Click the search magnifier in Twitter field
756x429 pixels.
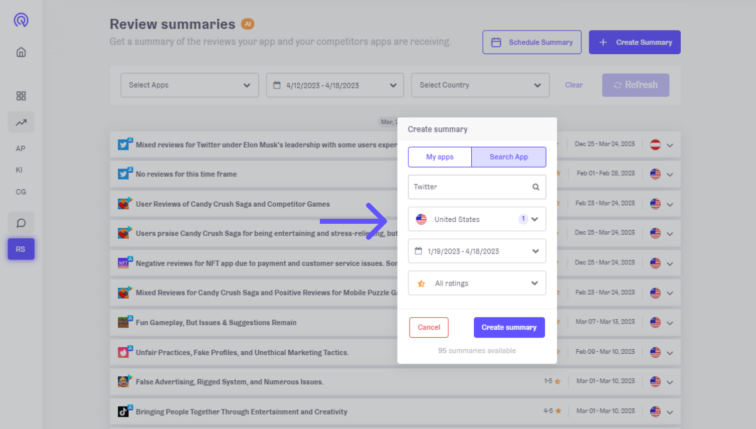point(536,186)
